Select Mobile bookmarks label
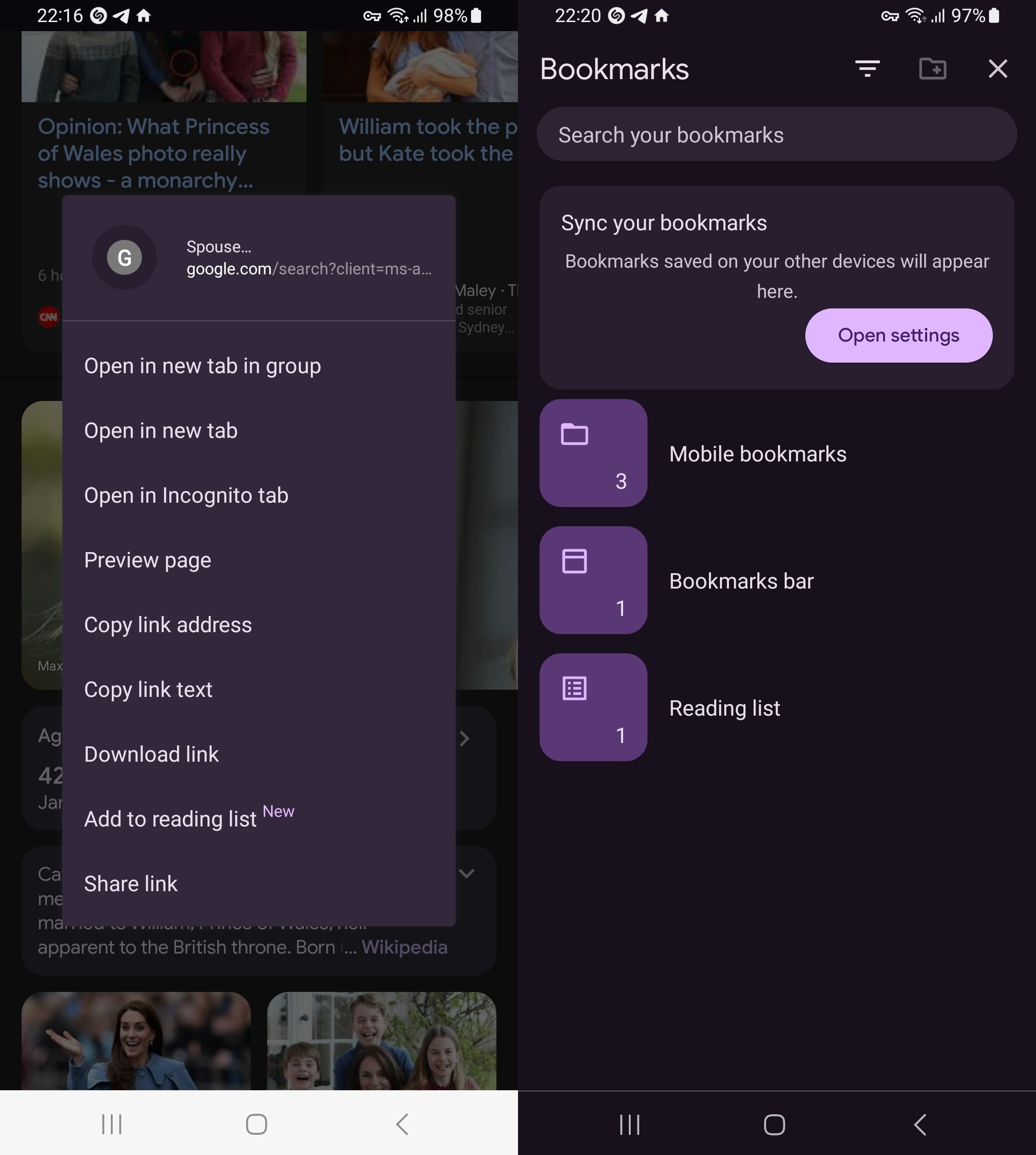The image size is (1036, 1155). [758, 454]
